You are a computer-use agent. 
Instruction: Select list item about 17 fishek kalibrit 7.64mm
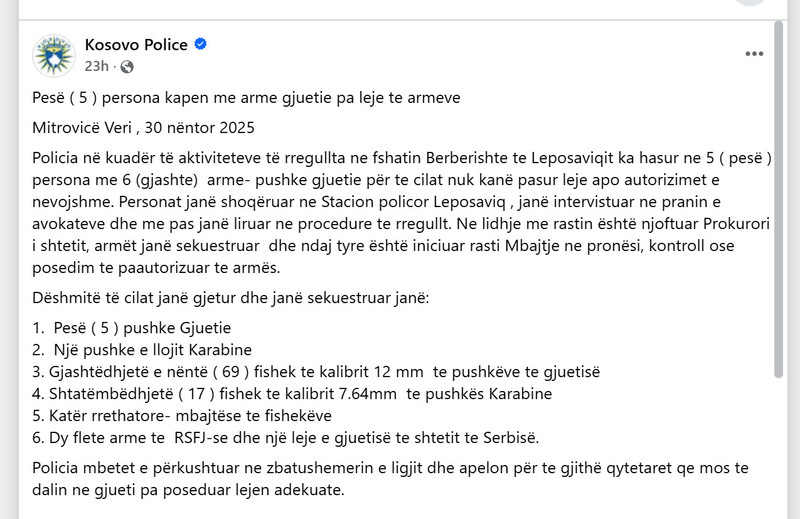click(292, 393)
